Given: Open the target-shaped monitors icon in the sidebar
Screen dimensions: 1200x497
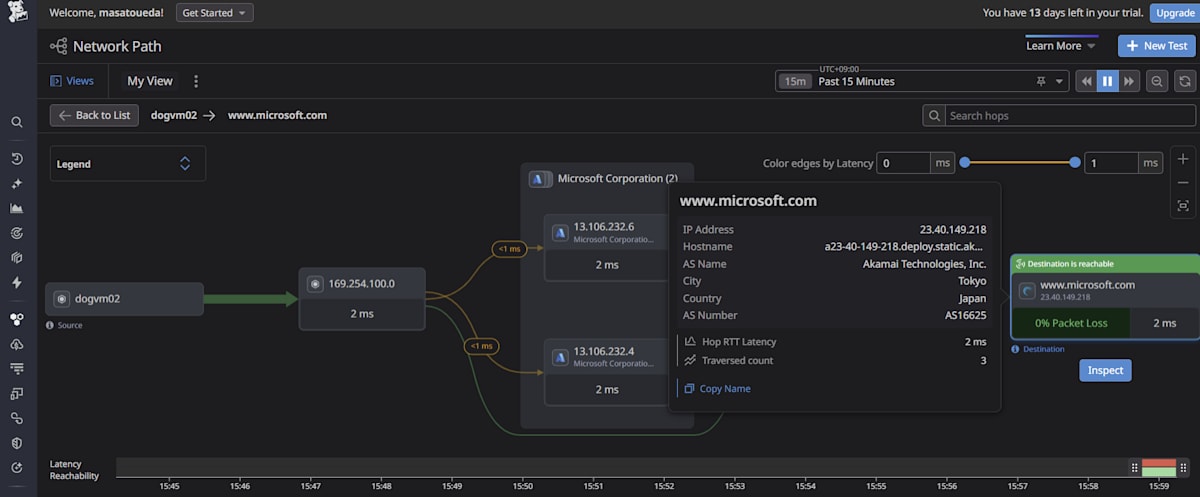Looking at the screenshot, I should click(17, 233).
